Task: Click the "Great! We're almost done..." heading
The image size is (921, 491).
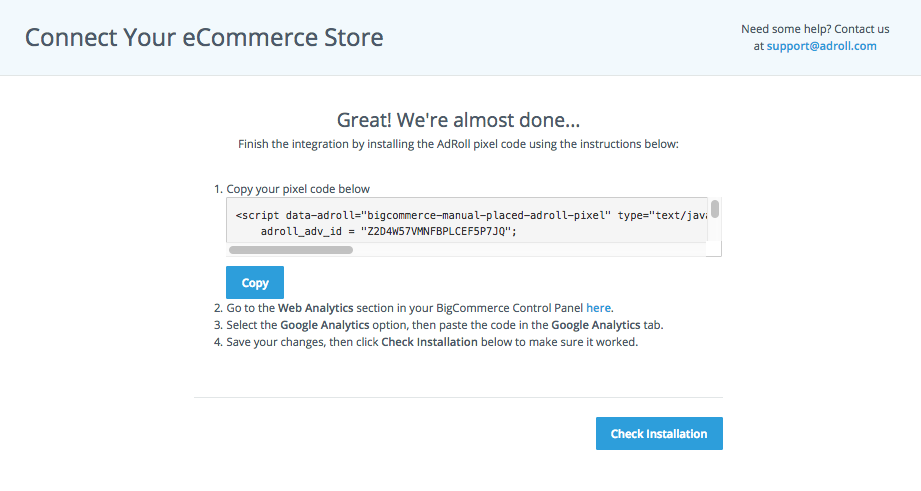Action: [x=458, y=120]
